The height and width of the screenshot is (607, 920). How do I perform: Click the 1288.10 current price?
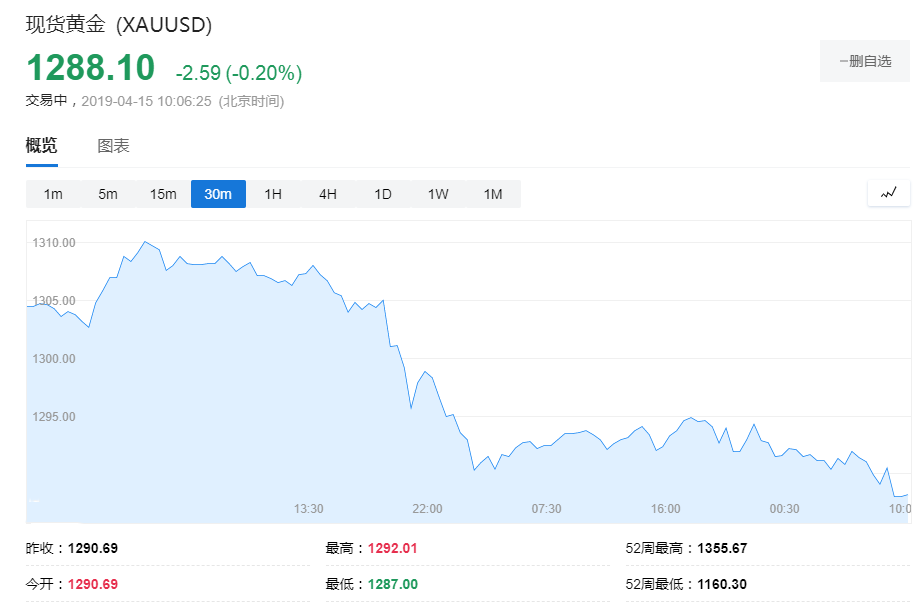[x=91, y=67]
